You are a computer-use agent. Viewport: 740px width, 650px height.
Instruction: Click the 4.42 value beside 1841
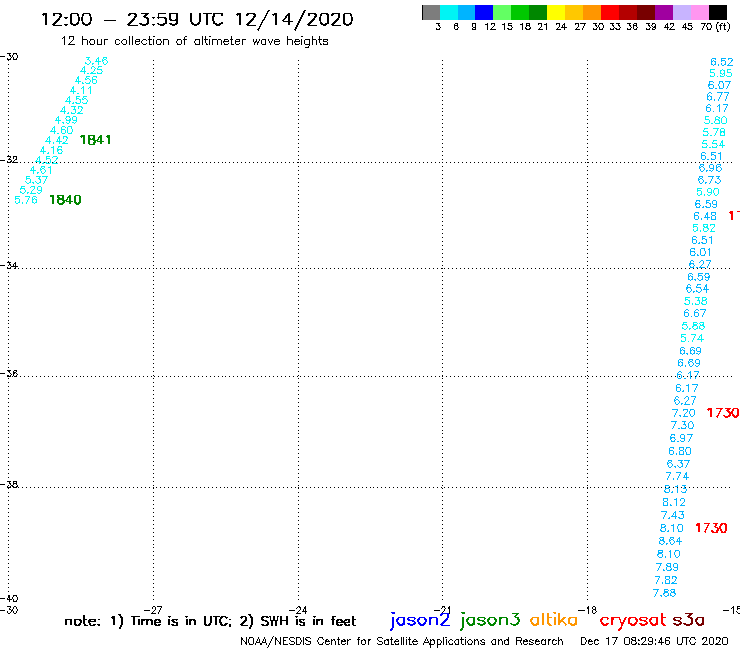57,140
